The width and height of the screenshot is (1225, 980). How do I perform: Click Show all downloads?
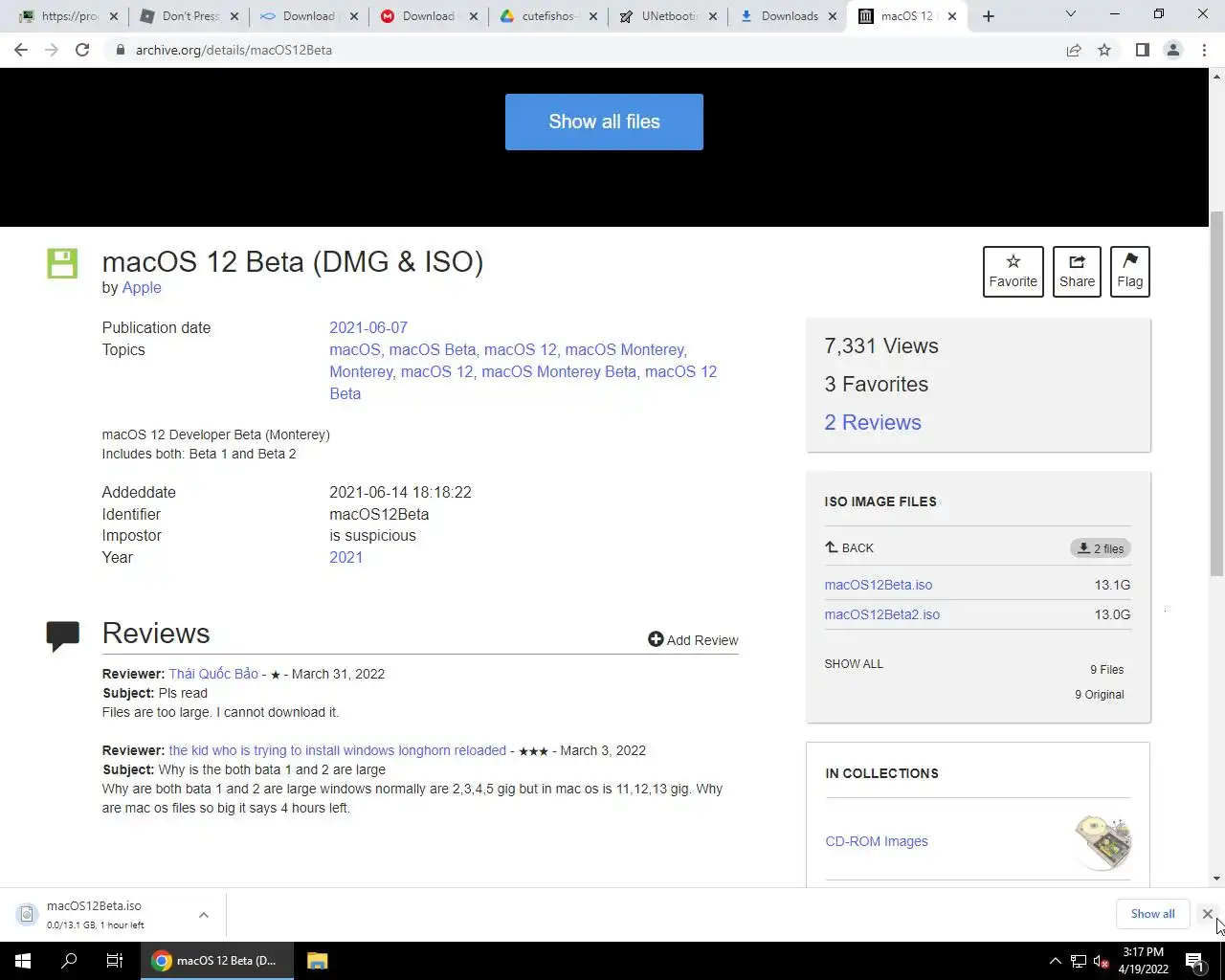1152,914
